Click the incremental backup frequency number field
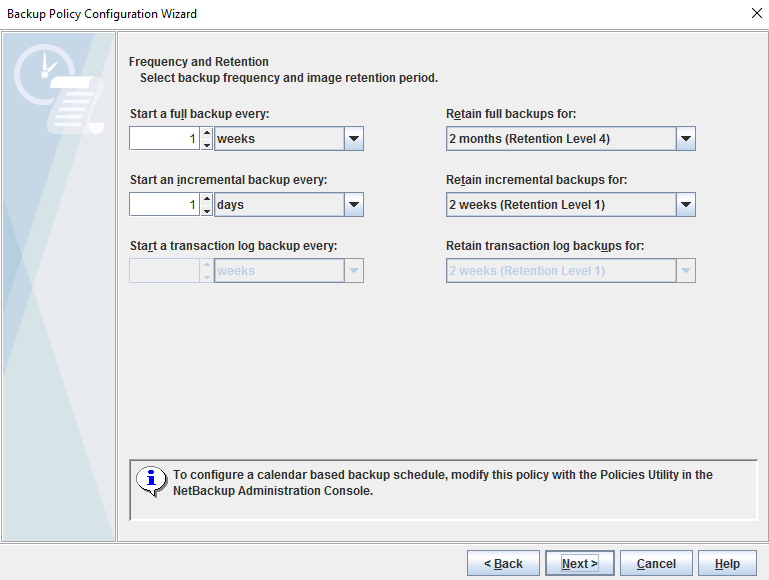This screenshot has width=769, height=580. click(x=165, y=205)
